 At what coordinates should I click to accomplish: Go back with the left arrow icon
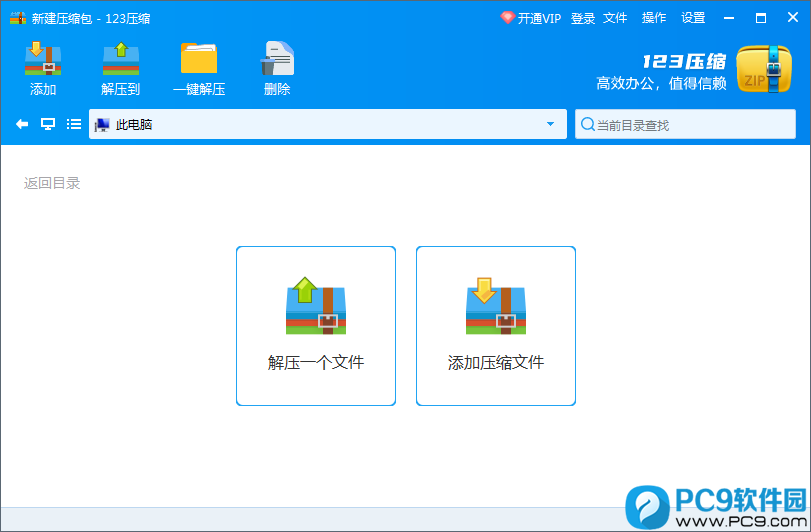coord(22,124)
